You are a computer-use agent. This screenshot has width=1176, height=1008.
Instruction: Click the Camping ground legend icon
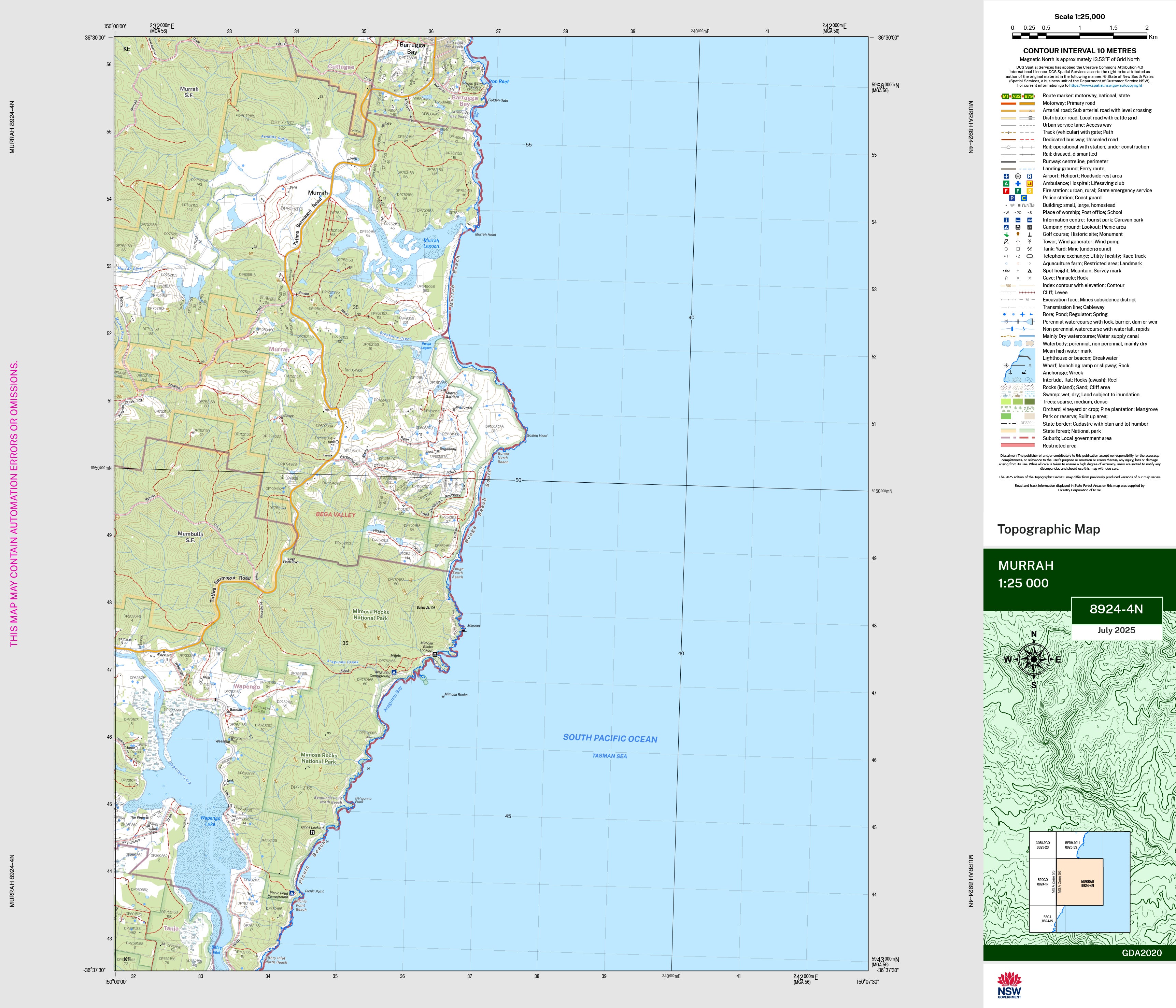pos(1006,227)
